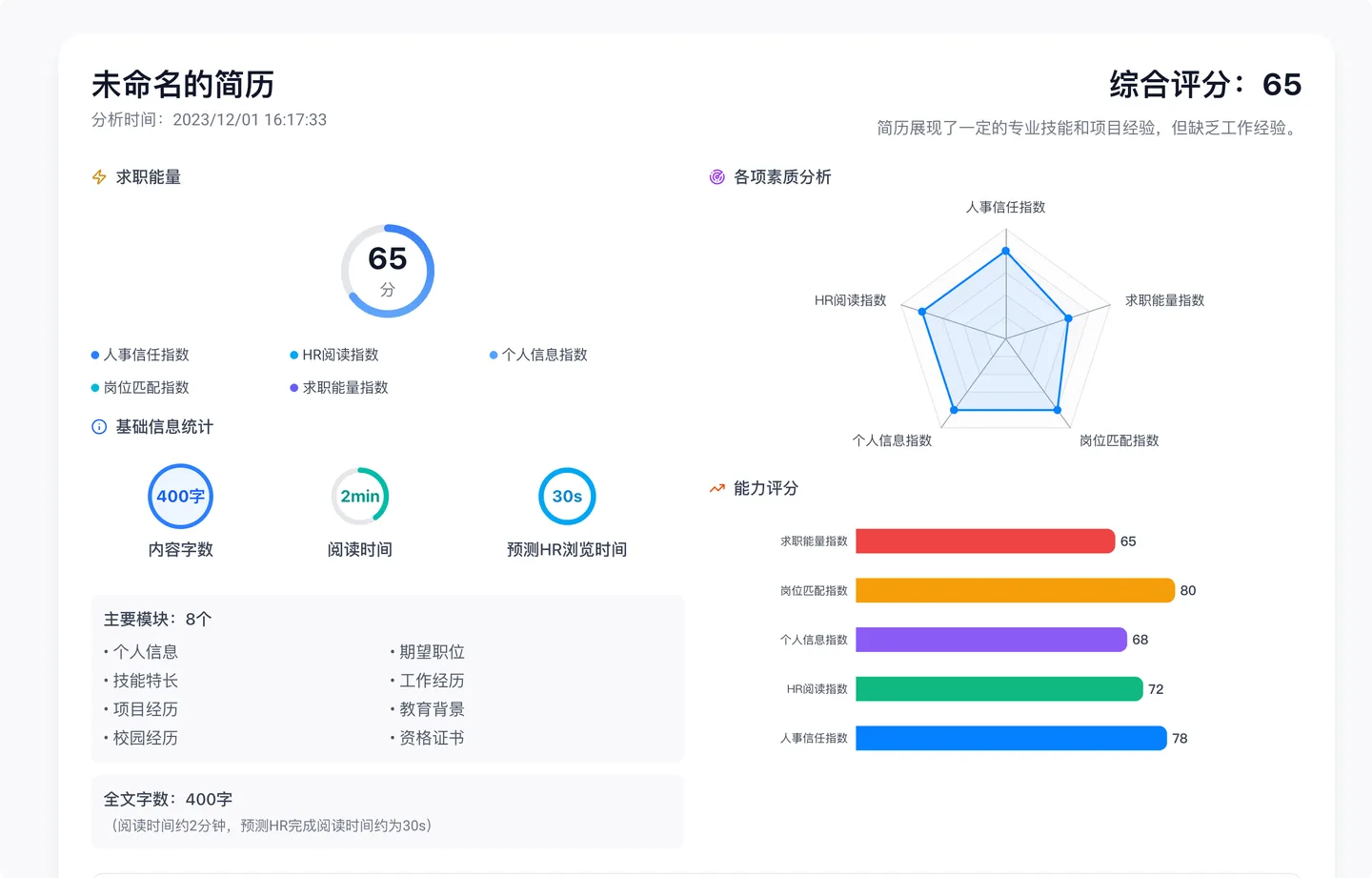Click the green HR阅读指数 bar
The image size is (1372, 878).
click(x=999, y=688)
